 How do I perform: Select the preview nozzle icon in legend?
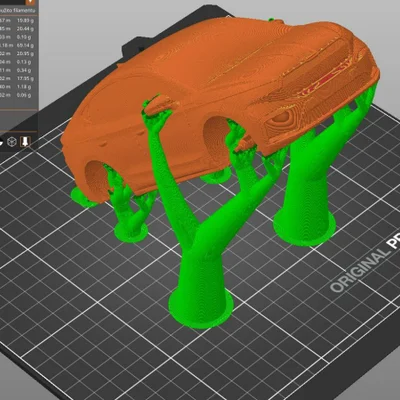(25, 142)
